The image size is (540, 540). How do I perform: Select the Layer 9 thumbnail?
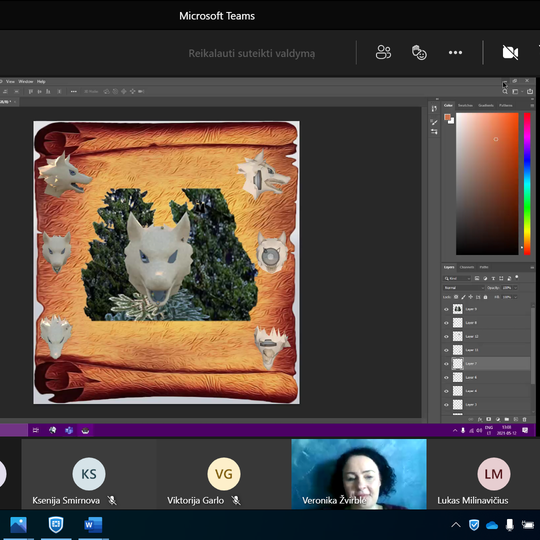coord(457,309)
